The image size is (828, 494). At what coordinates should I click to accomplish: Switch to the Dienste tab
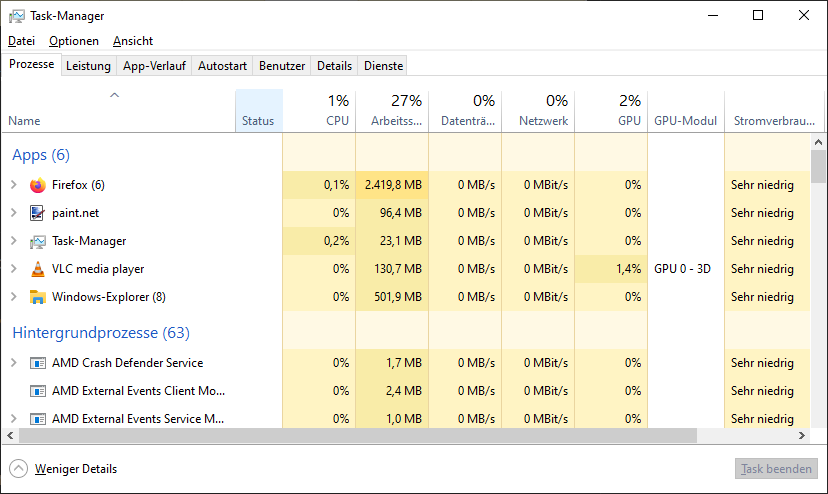pyautogui.click(x=383, y=66)
